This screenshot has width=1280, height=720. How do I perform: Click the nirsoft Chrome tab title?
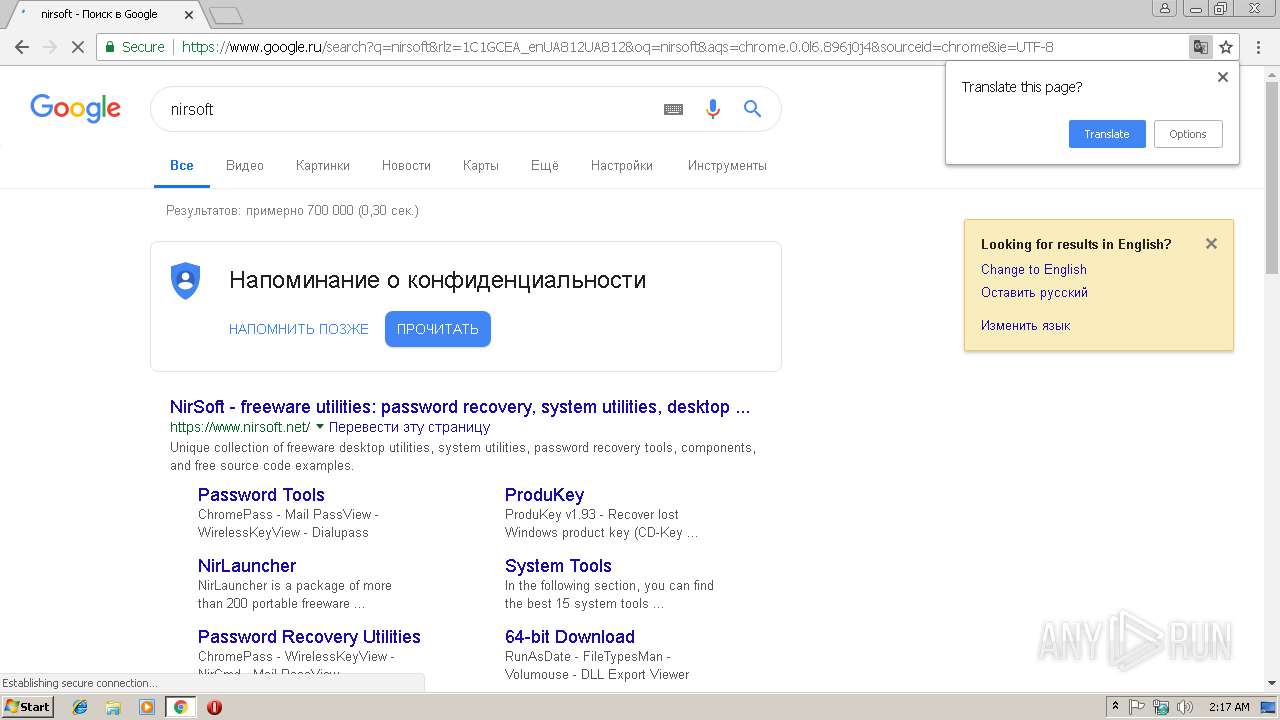(99, 15)
